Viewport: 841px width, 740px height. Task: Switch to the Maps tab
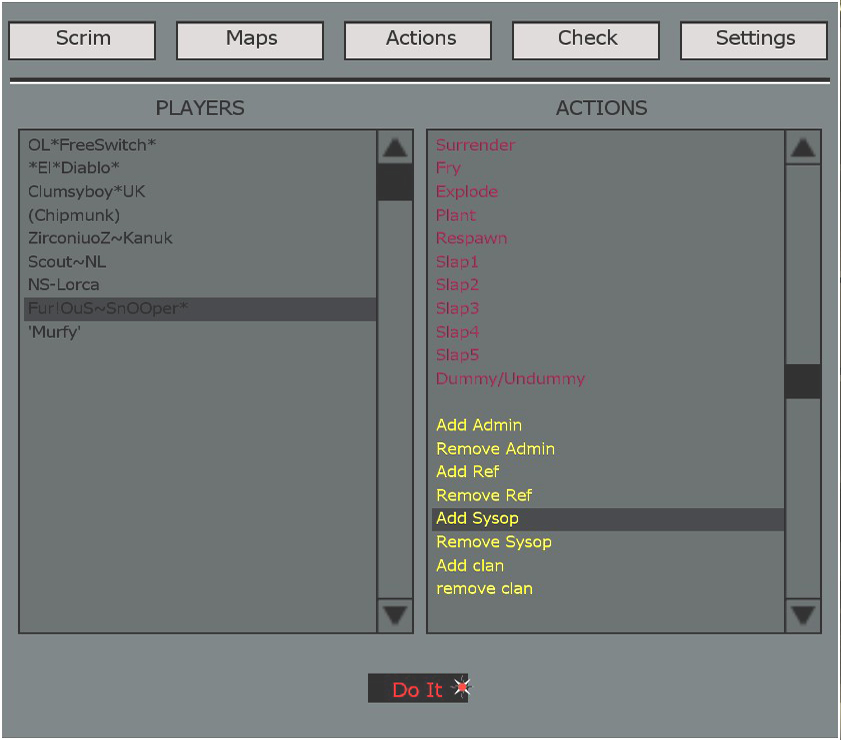(x=251, y=40)
